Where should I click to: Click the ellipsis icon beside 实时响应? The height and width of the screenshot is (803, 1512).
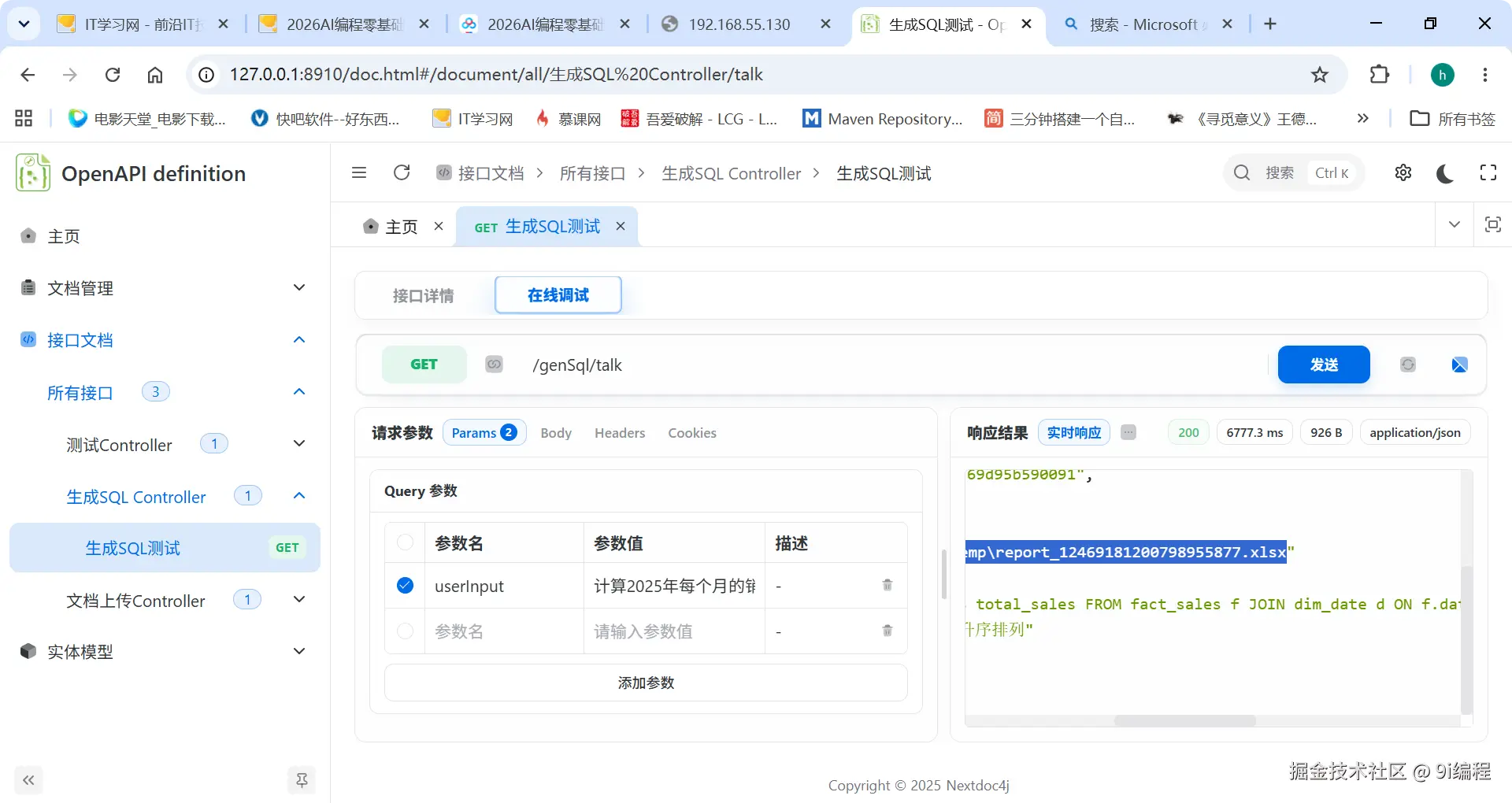point(1128,432)
